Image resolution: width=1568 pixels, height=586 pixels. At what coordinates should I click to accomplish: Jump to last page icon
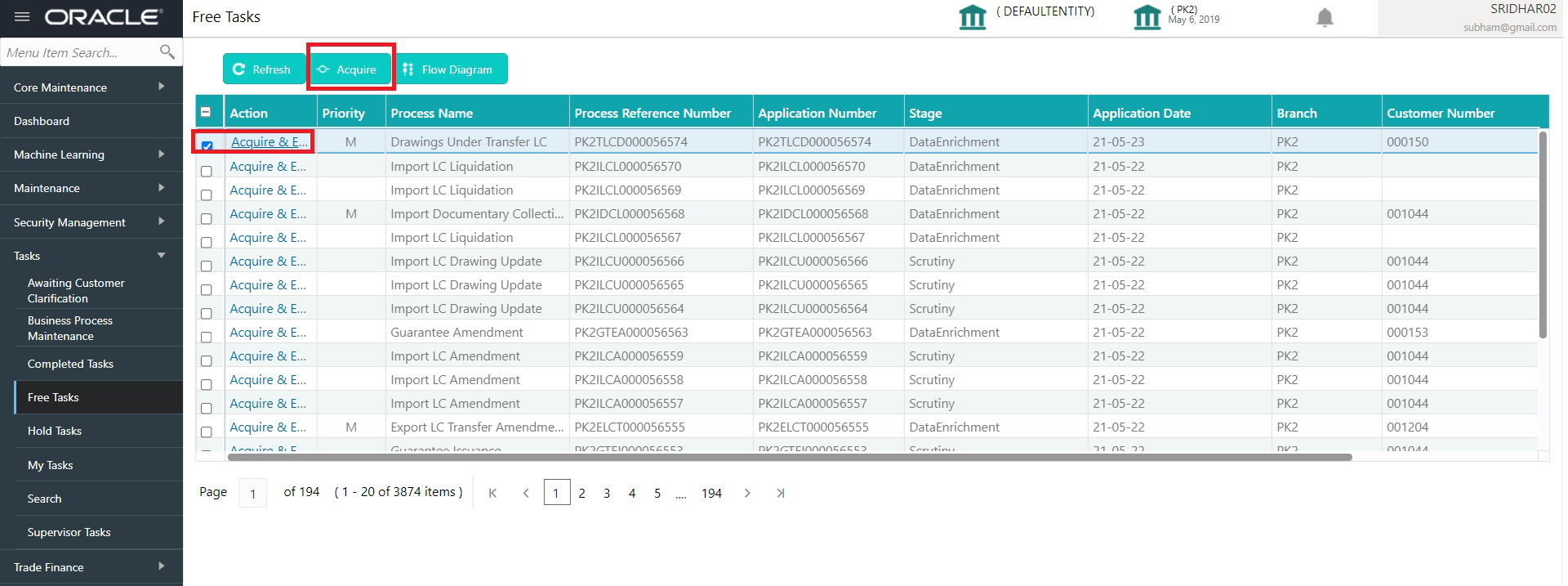coord(781,493)
